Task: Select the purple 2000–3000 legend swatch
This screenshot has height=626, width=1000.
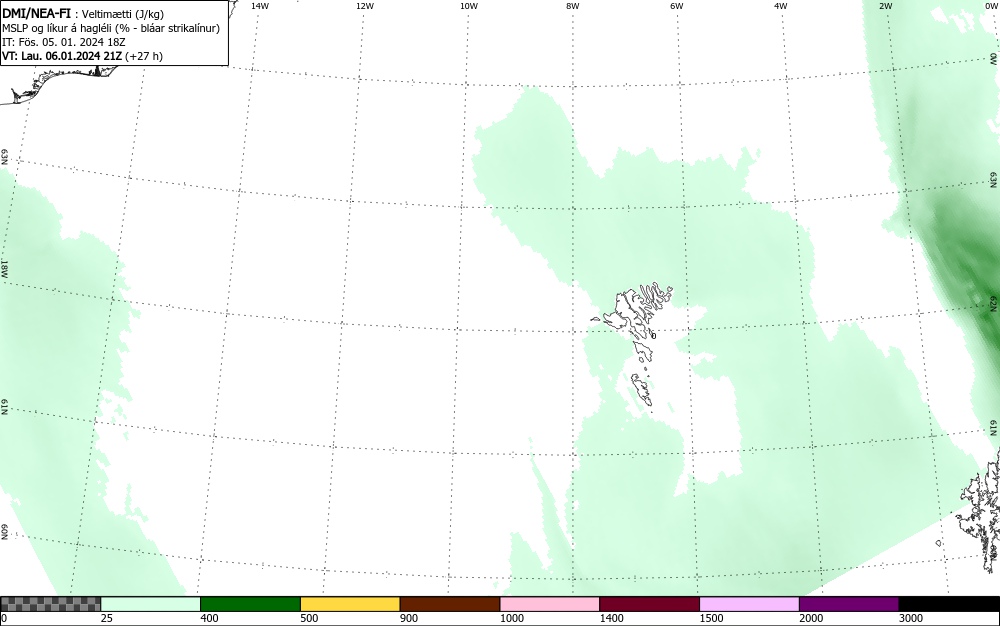Action: tap(849, 604)
